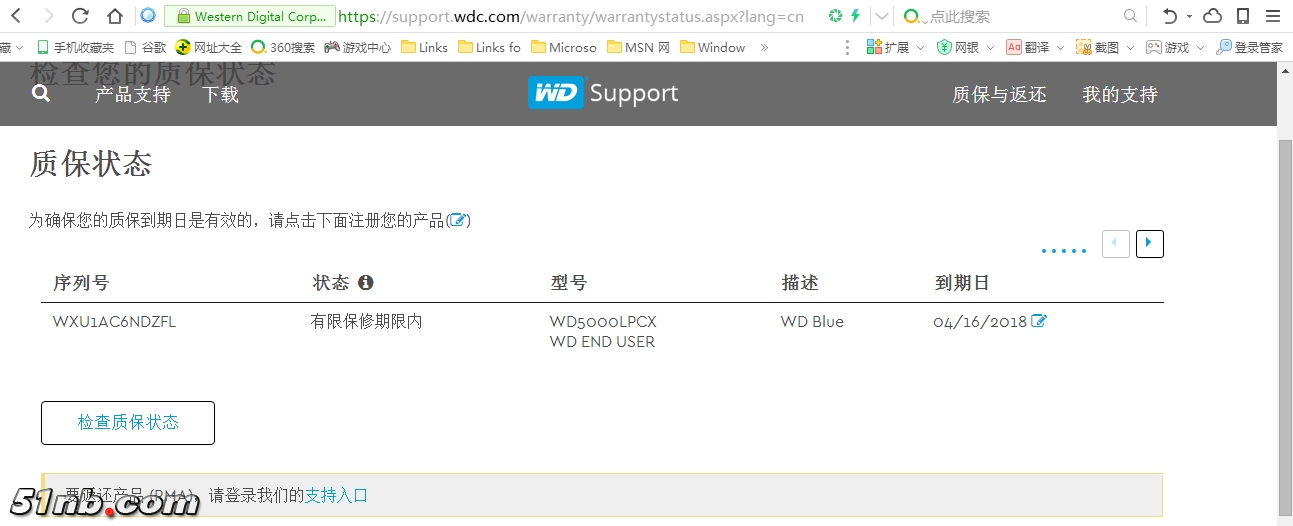Click the Western Digital Corp security certificate badge
This screenshot has width=1293, height=526.
[x=249, y=16]
